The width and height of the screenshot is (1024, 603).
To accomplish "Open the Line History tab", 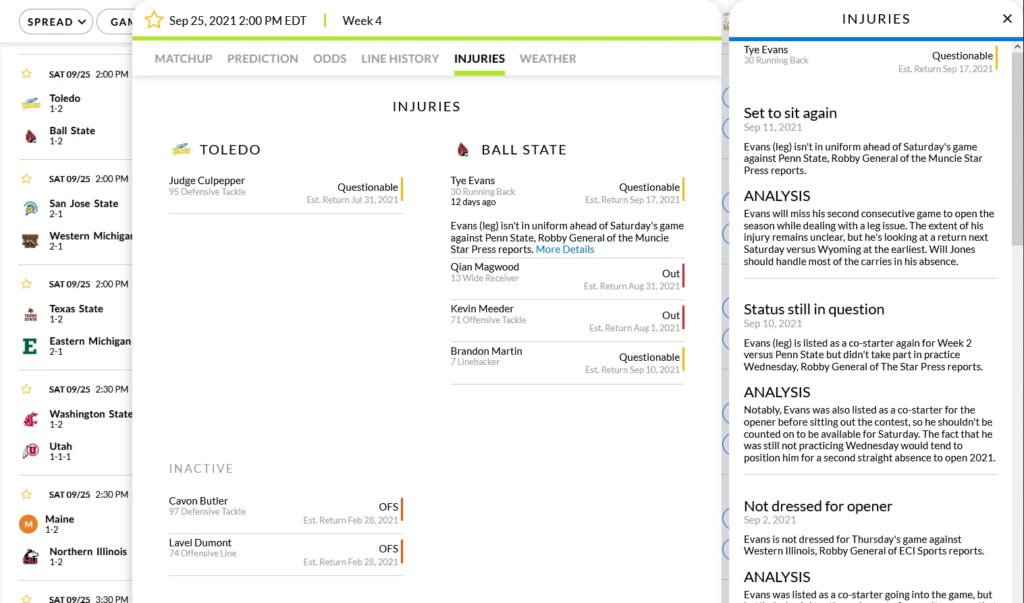I will 400,59.
